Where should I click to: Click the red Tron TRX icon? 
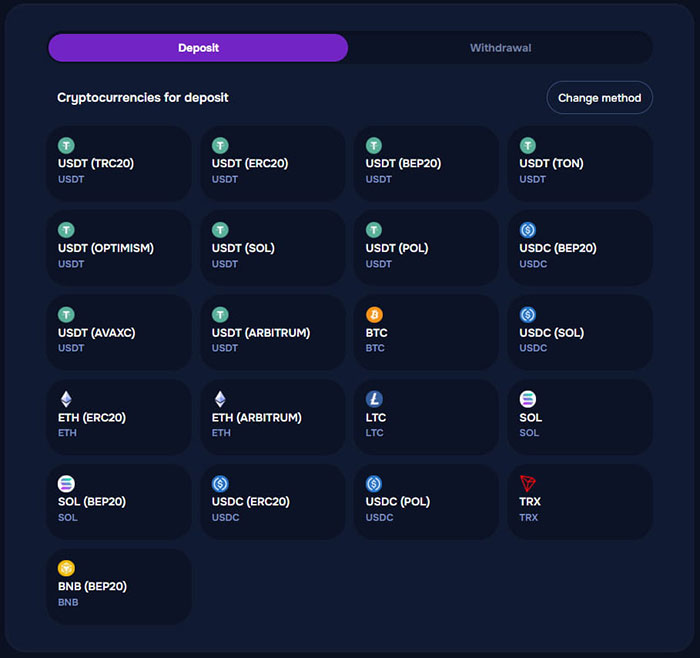coord(528,483)
